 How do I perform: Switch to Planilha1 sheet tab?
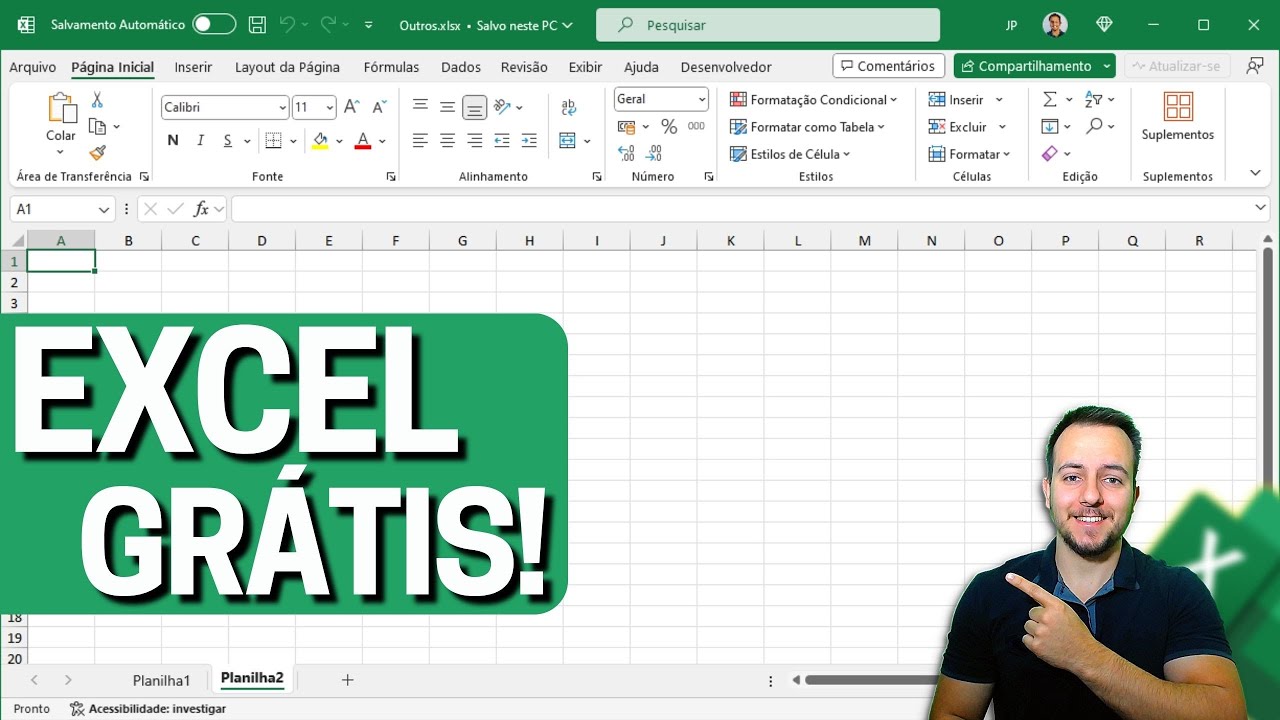point(161,680)
